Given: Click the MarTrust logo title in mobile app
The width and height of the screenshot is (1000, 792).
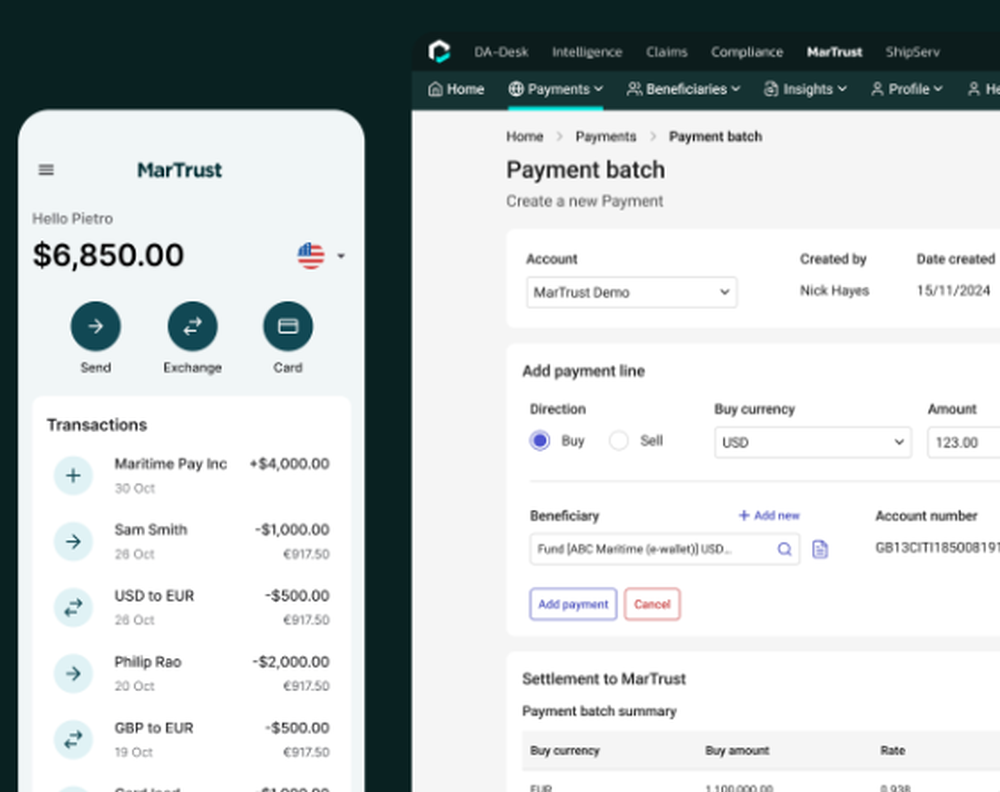Looking at the screenshot, I should click(x=180, y=170).
